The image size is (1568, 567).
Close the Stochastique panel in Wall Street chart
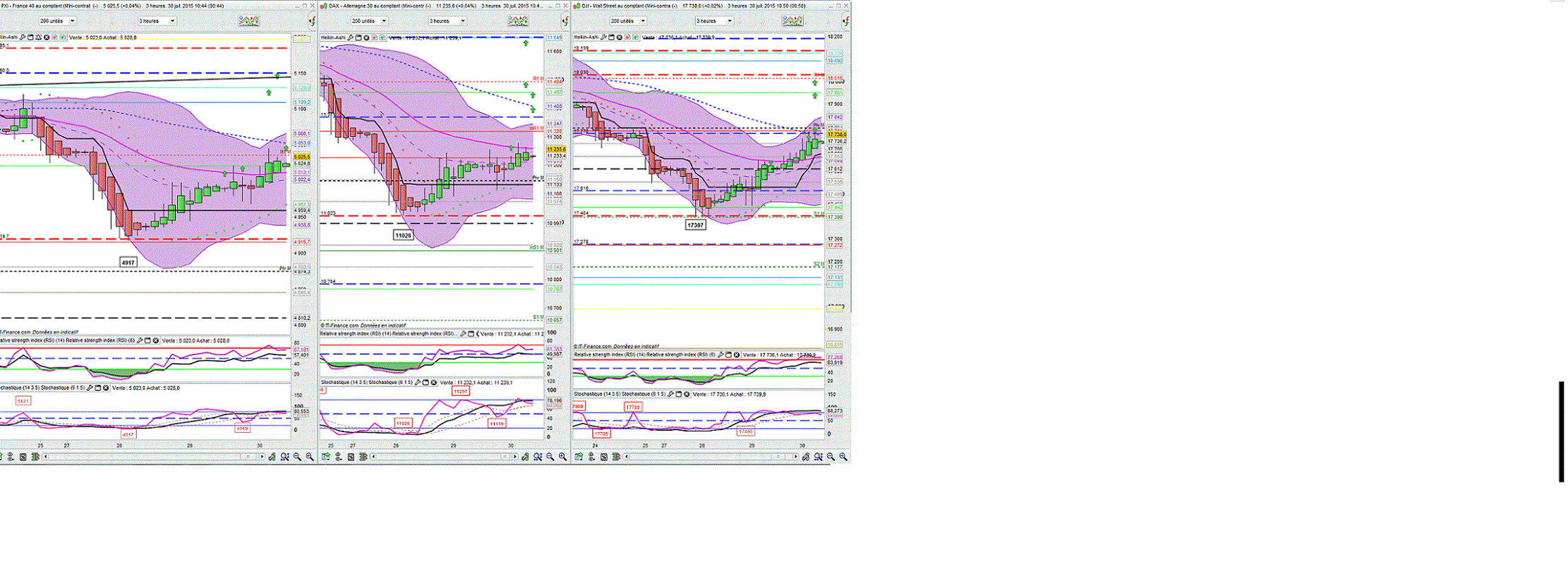click(687, 394)
